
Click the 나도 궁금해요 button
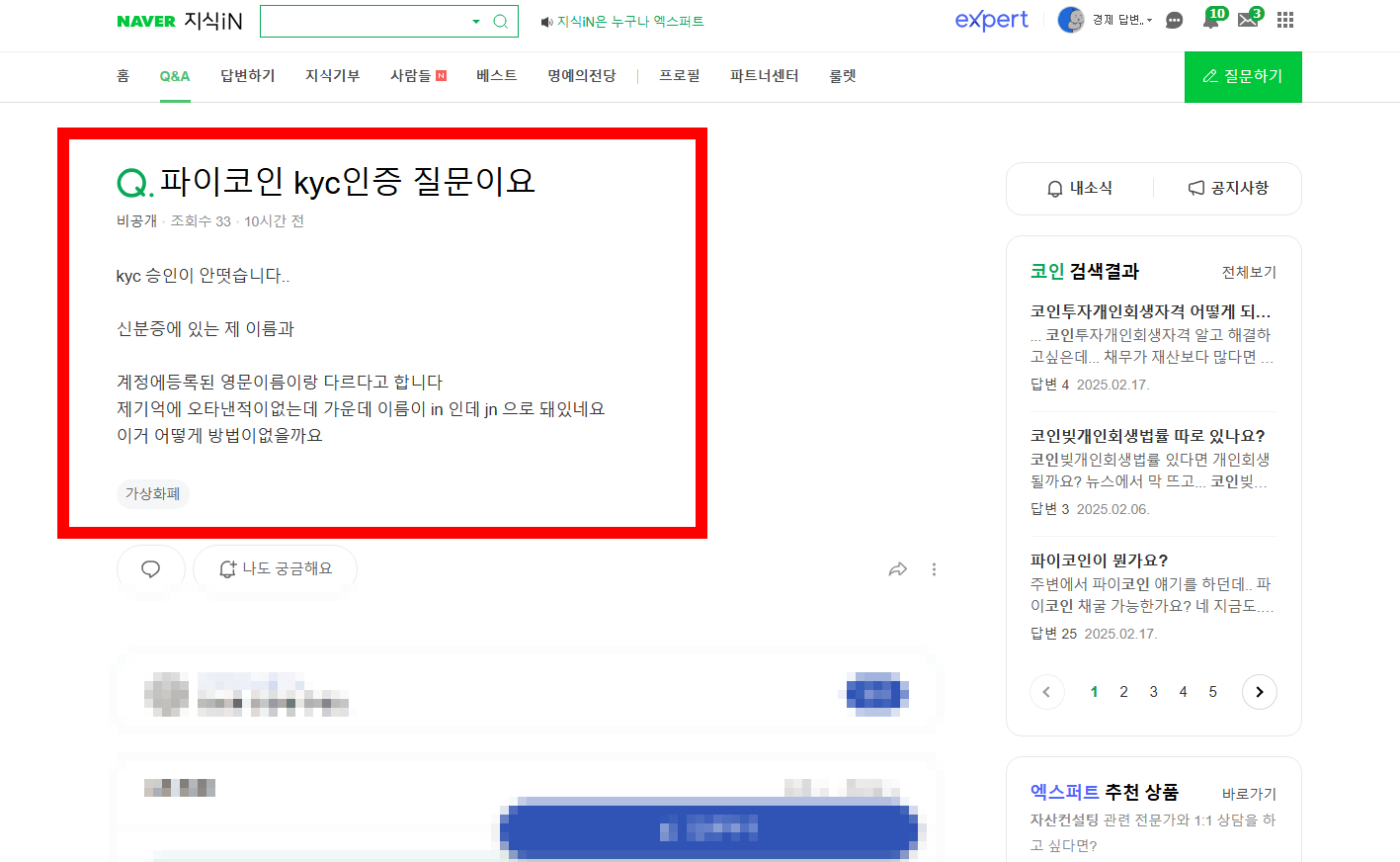[x=275, y=569]
